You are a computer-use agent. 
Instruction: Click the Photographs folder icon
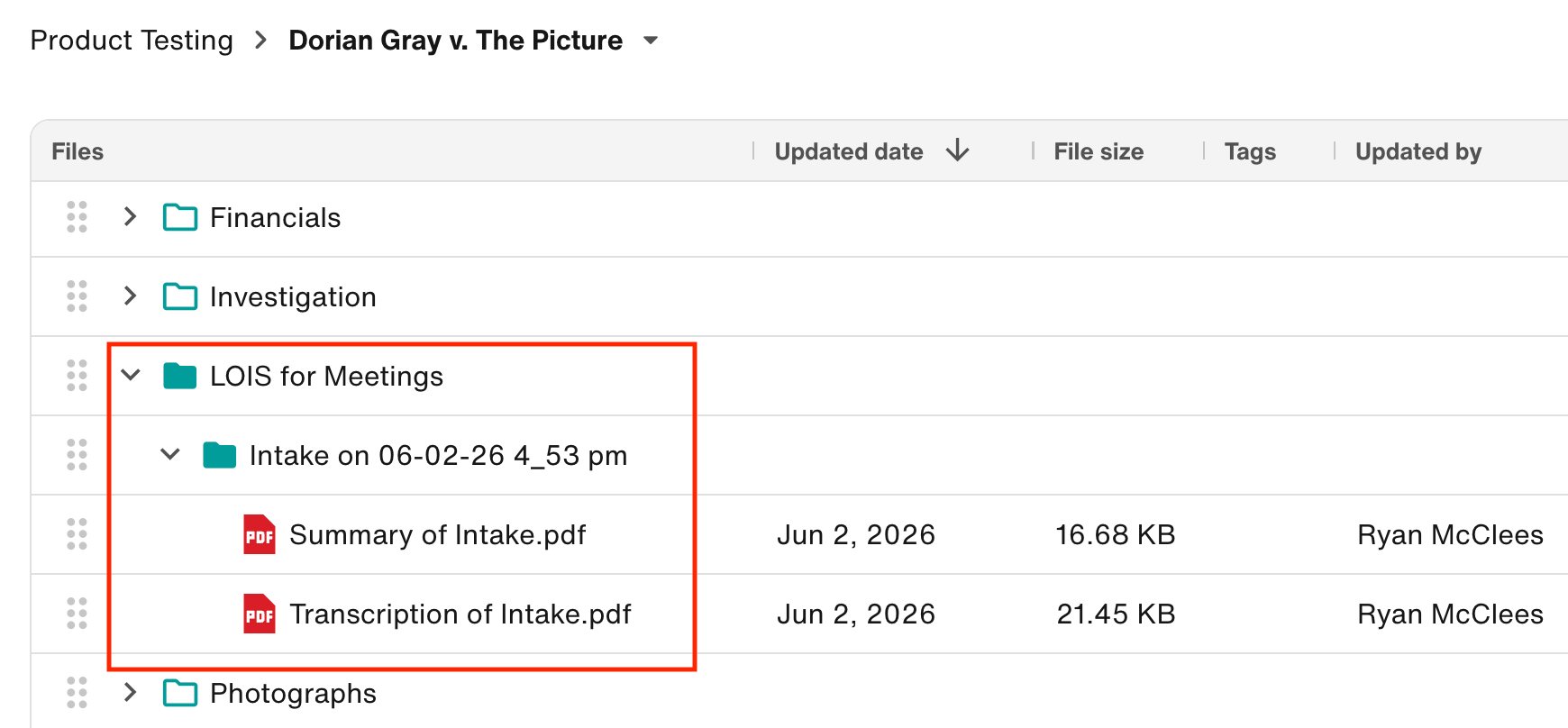[180, 693]
